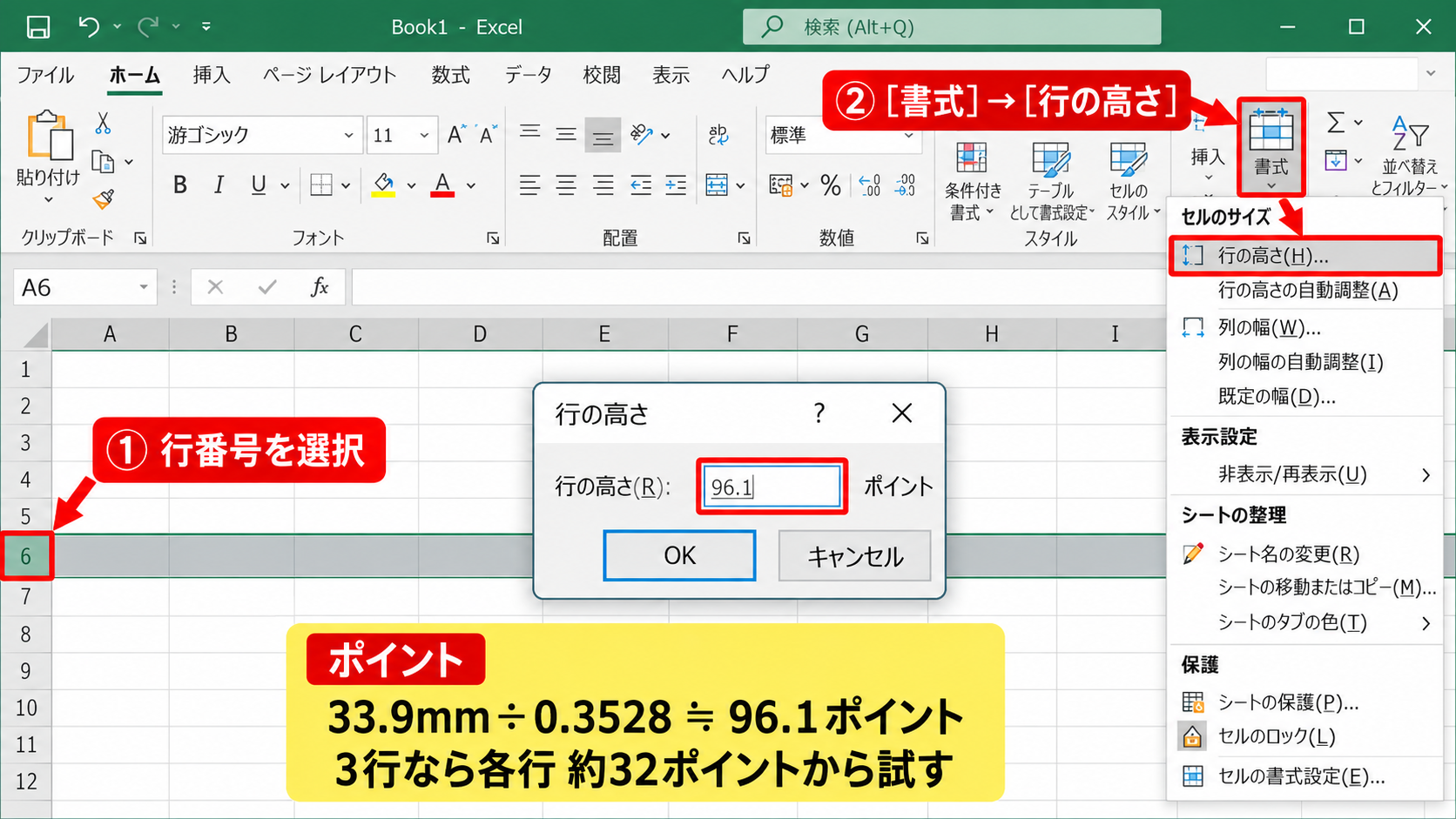Open 標準 number format dropdown
Image resolution: width=1456 pixels, height=819 pixels.
pyautogui.click(x=908, y=136)
